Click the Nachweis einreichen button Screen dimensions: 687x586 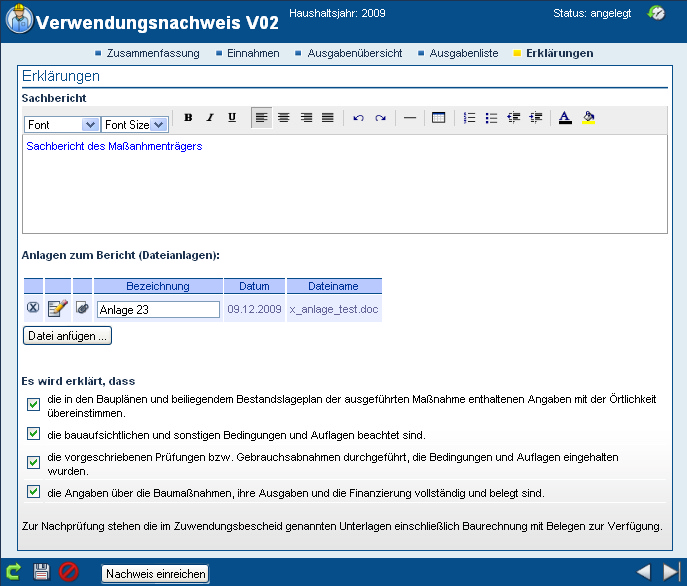(156, 574)
